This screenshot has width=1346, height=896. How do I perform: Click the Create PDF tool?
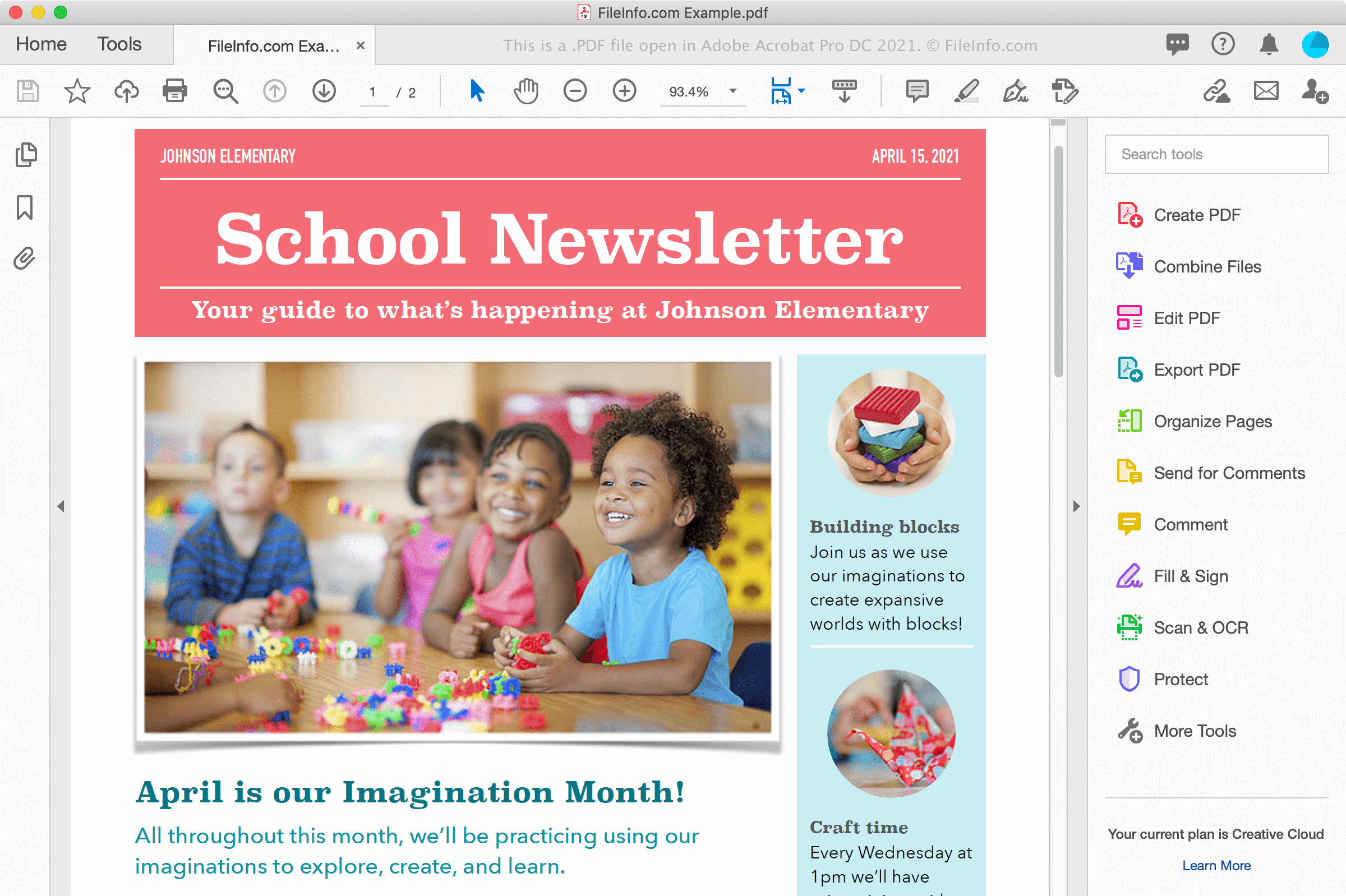point(1196,215)
